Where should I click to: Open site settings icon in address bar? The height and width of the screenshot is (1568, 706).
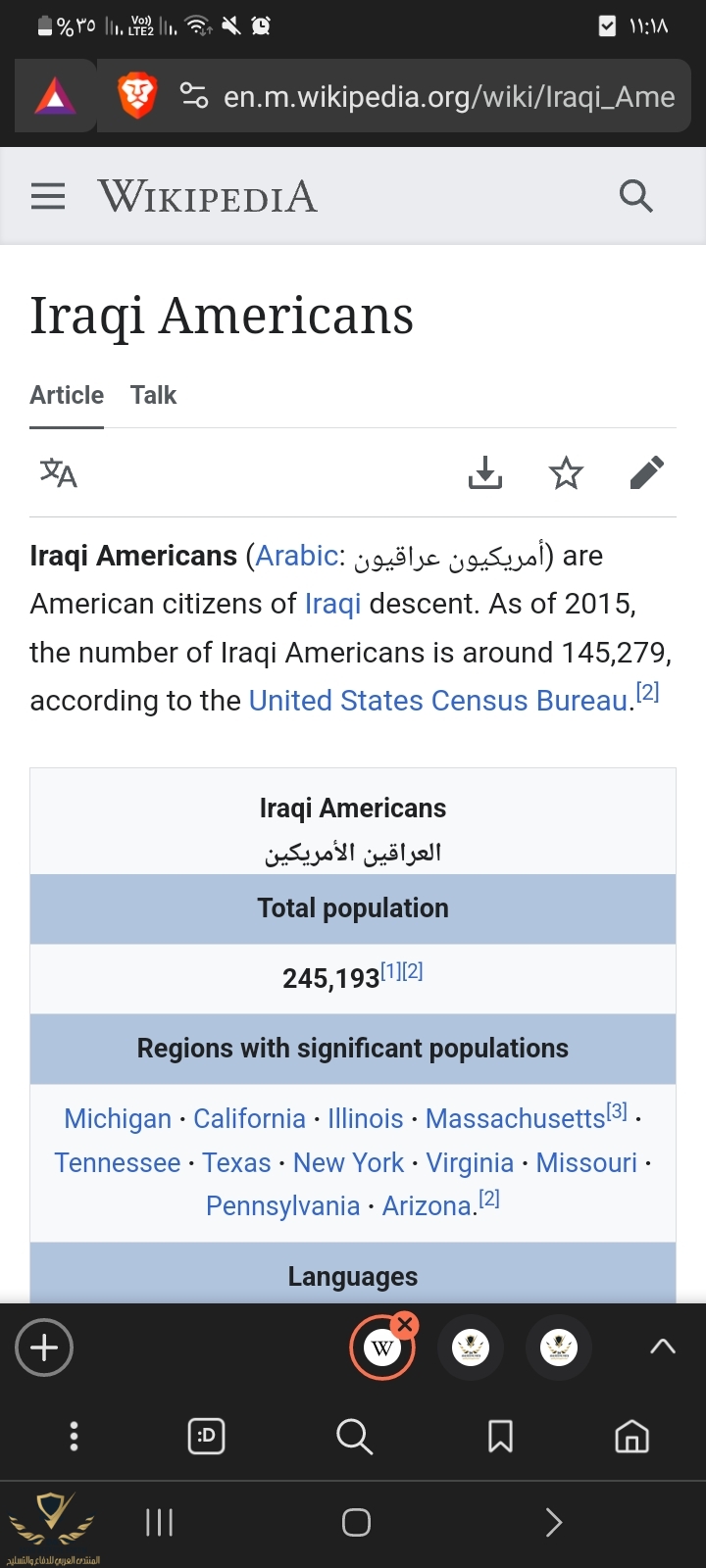pos(194,96)
